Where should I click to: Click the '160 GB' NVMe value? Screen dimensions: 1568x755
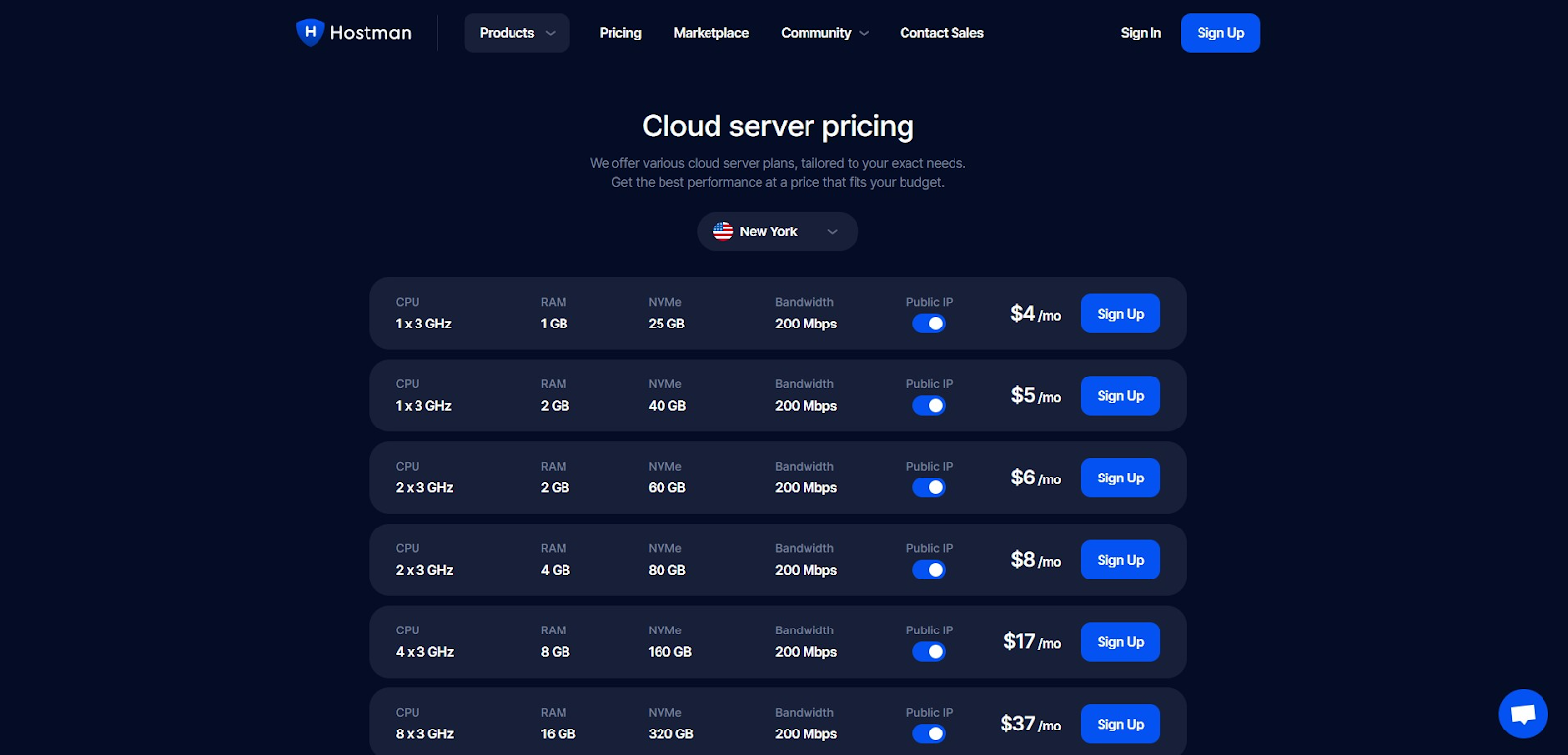670,652
